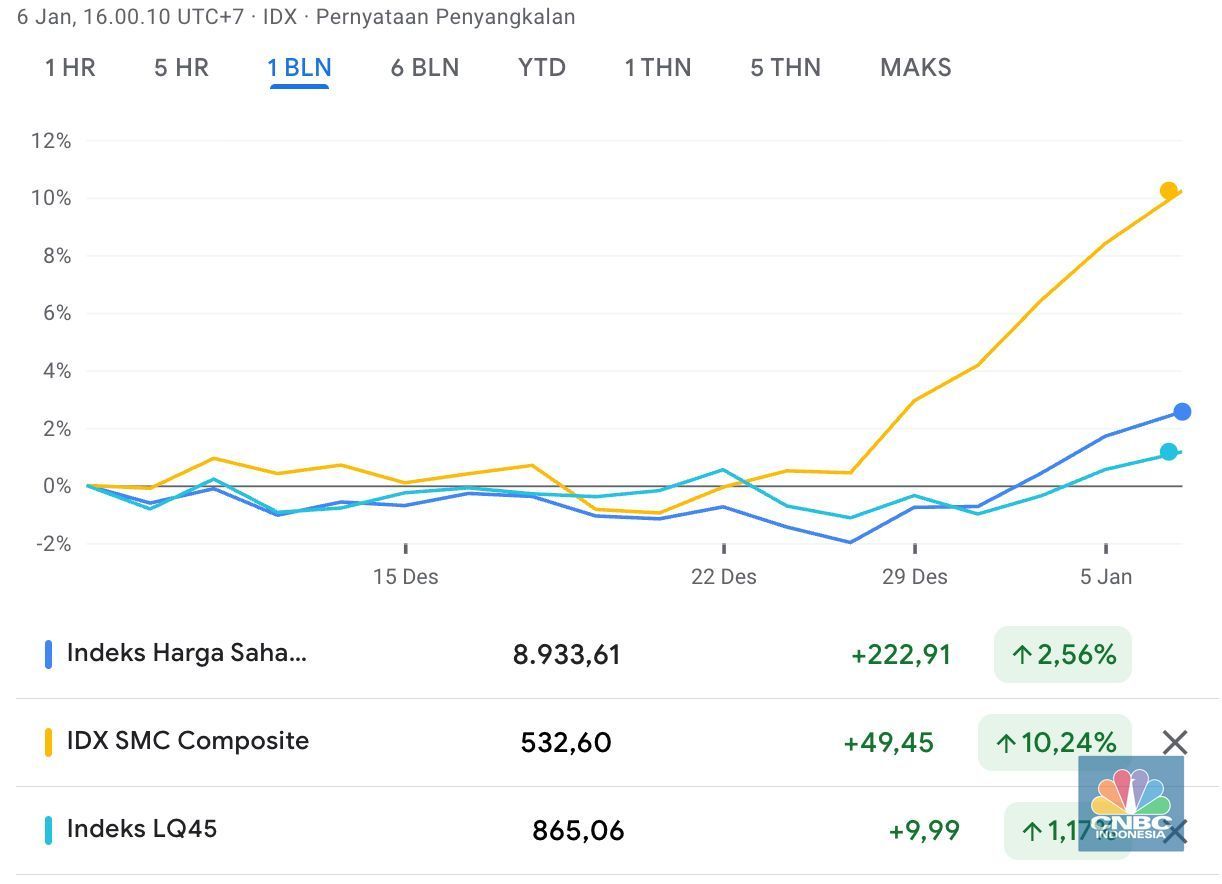1222x884 pixels.
Task: Select the 1 BLN range tab
Action: pyautogui.click(x=299, y=68)
